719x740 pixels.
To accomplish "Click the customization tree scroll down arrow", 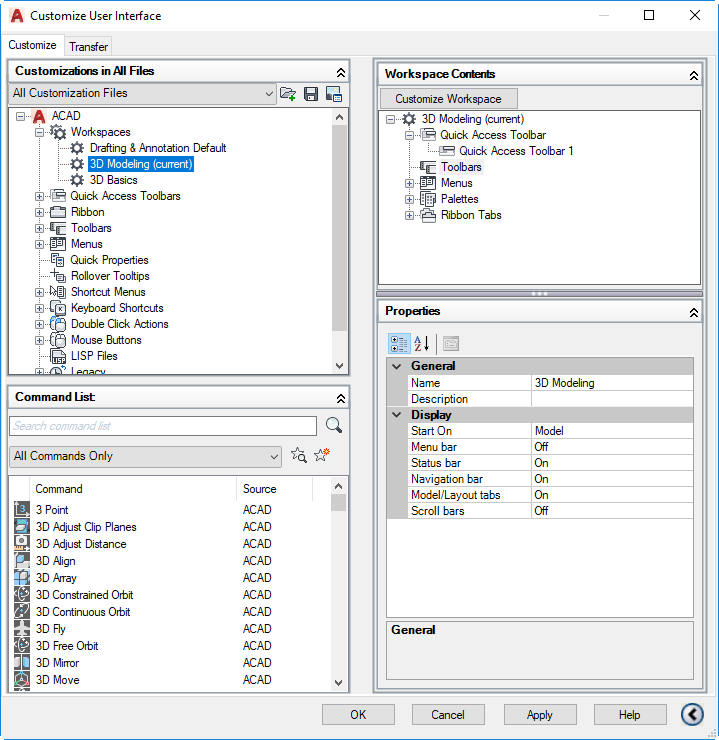I will (339, 366).
